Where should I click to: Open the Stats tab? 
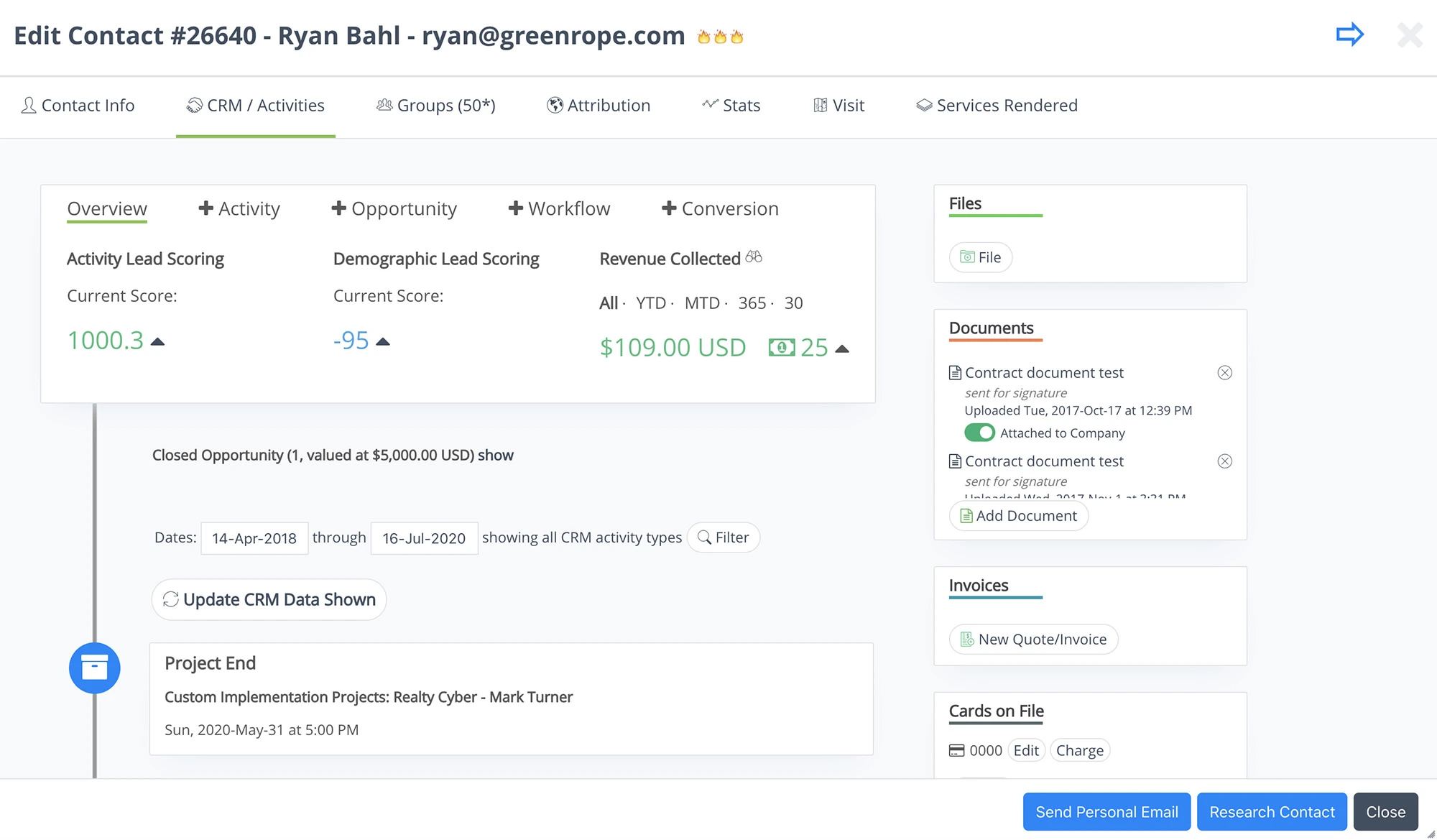coord(731,106)
